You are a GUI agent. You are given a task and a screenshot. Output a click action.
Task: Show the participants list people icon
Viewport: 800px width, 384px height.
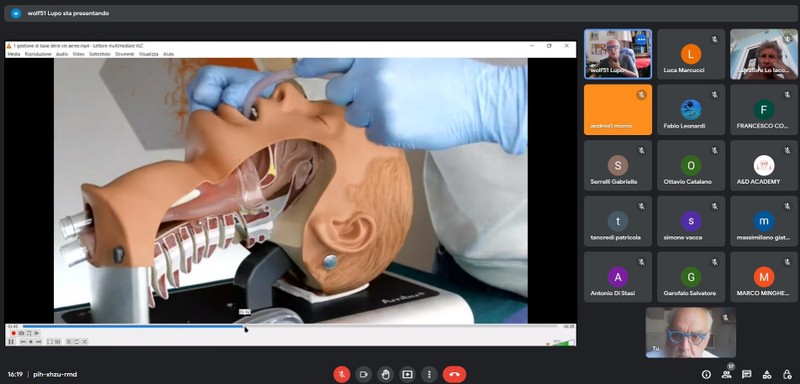tap(727, 374)
